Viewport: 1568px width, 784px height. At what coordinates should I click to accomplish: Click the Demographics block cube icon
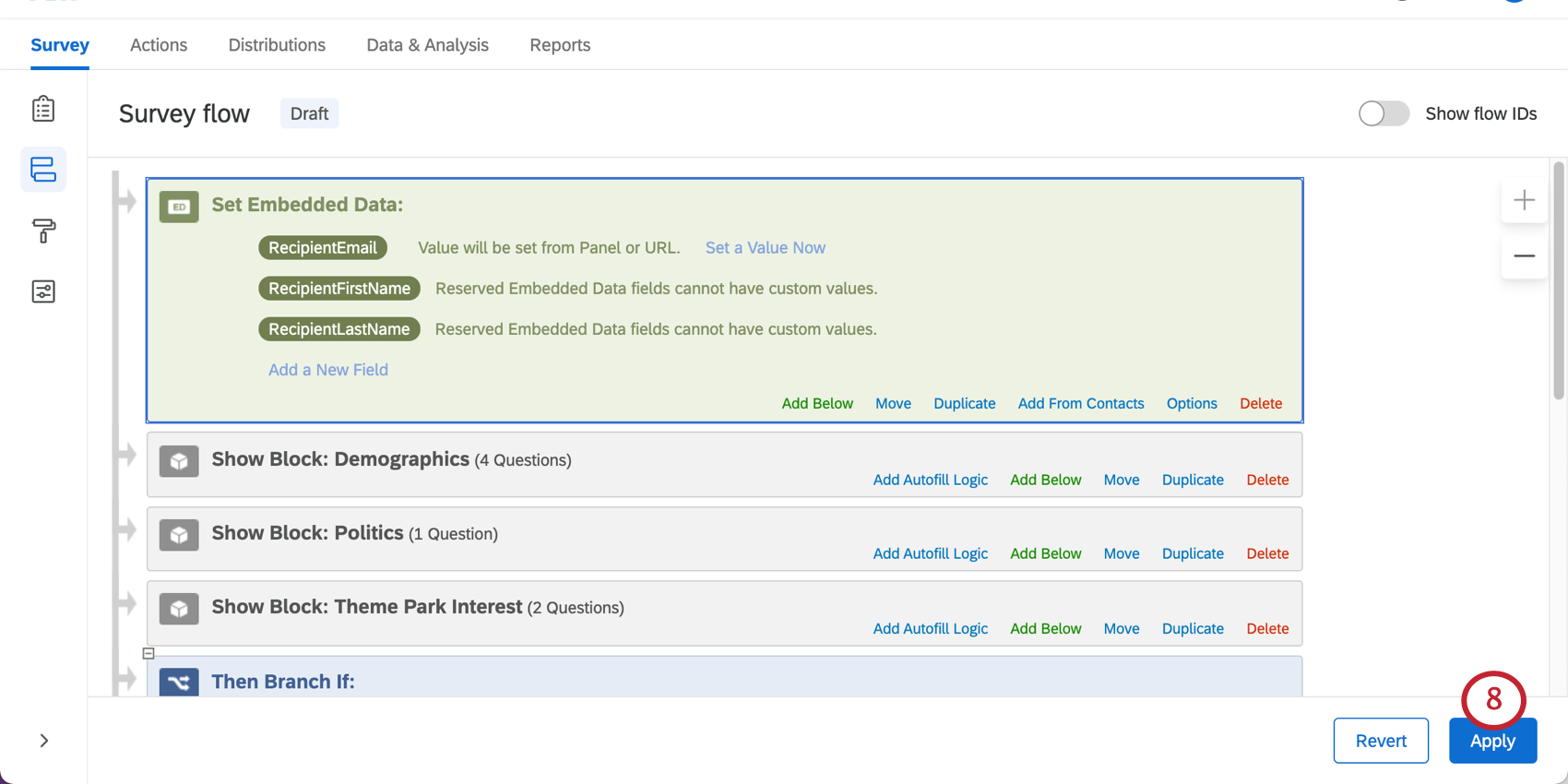(x=179, y=461)
